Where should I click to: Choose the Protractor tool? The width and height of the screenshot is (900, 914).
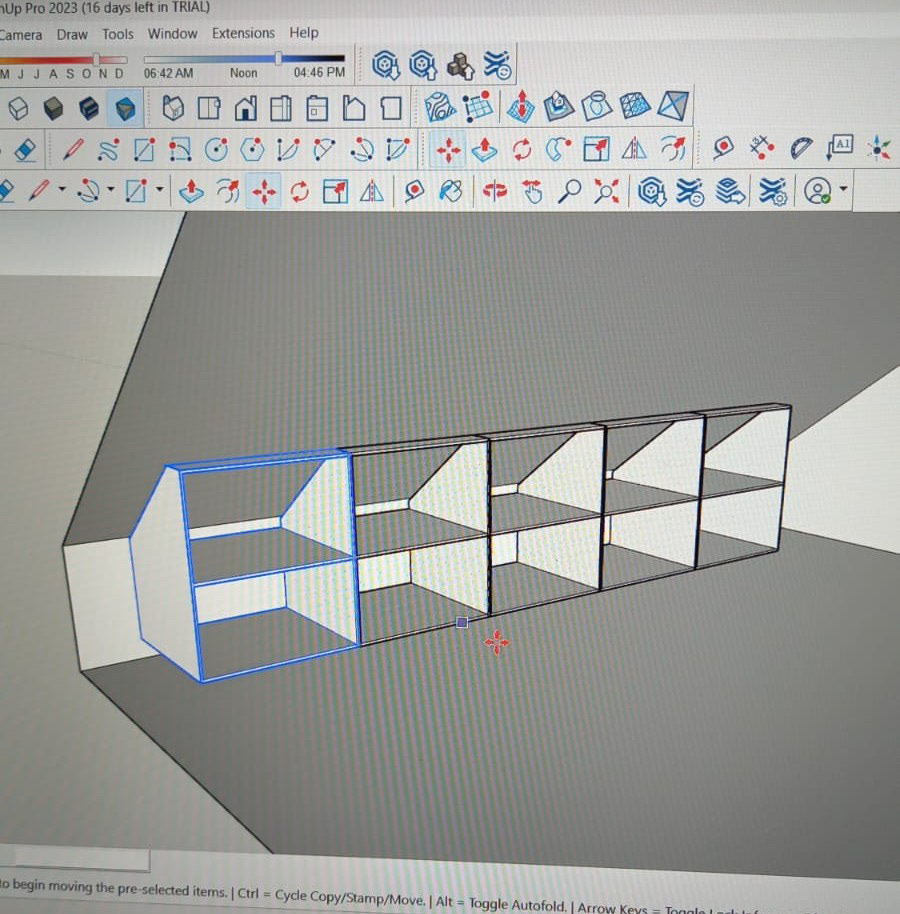pyautogui.click(x=801, y=147)
